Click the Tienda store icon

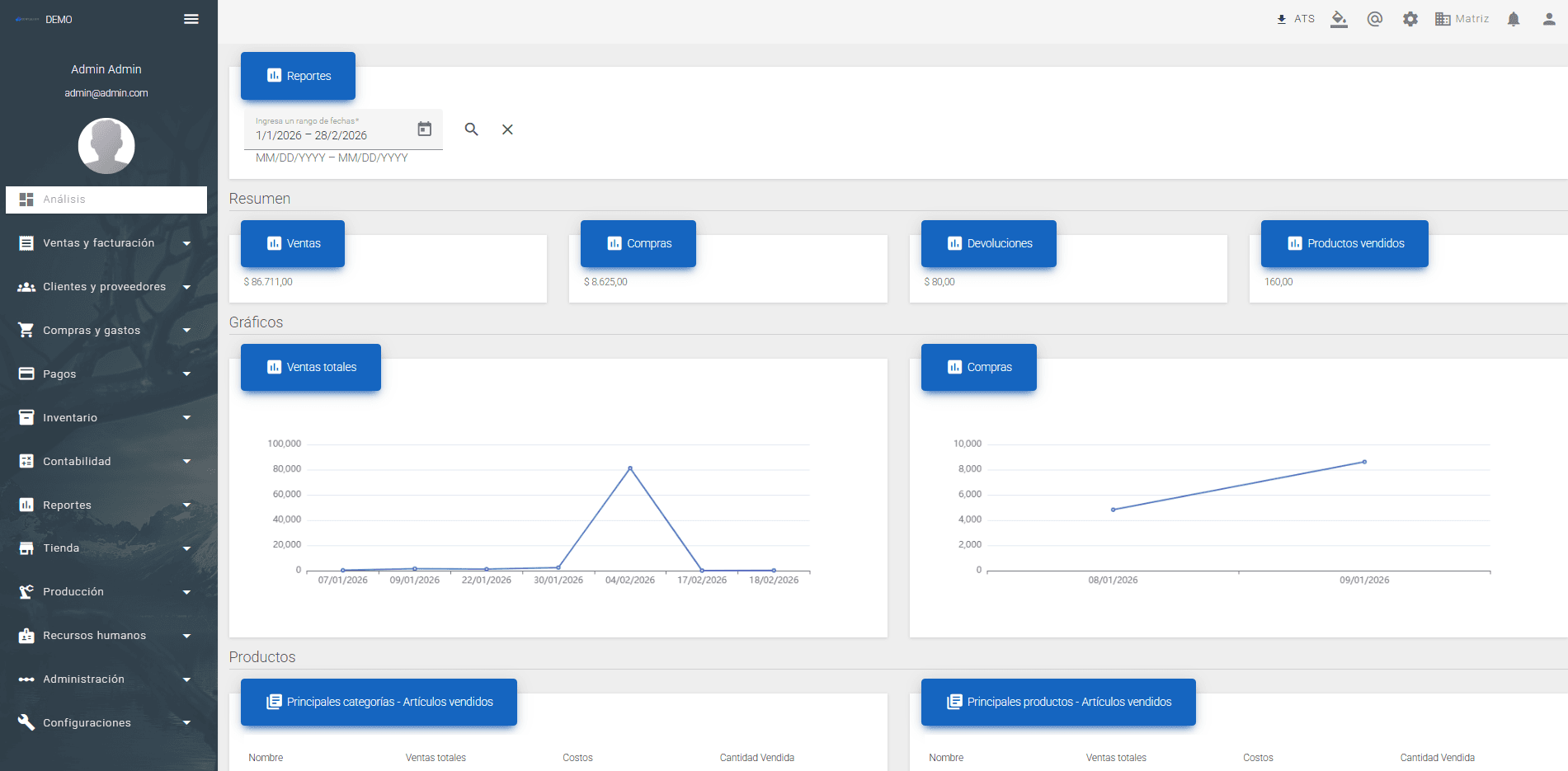point(26,548)
